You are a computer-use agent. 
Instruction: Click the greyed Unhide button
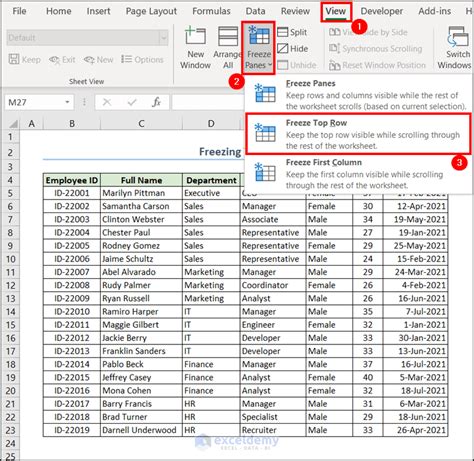tap(297, 65)
